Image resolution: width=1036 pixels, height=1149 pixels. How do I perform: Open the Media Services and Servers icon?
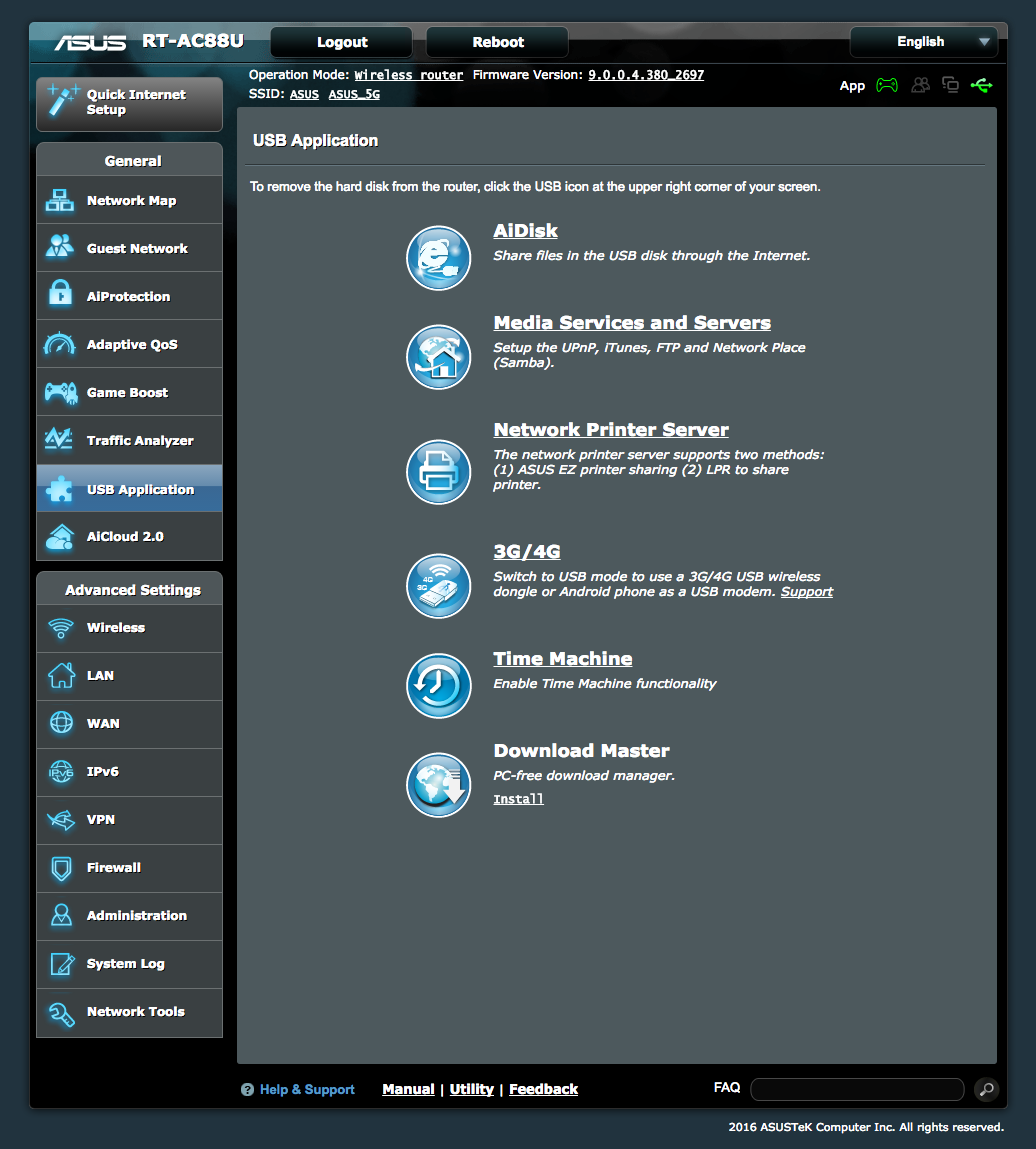click(438, 357)
